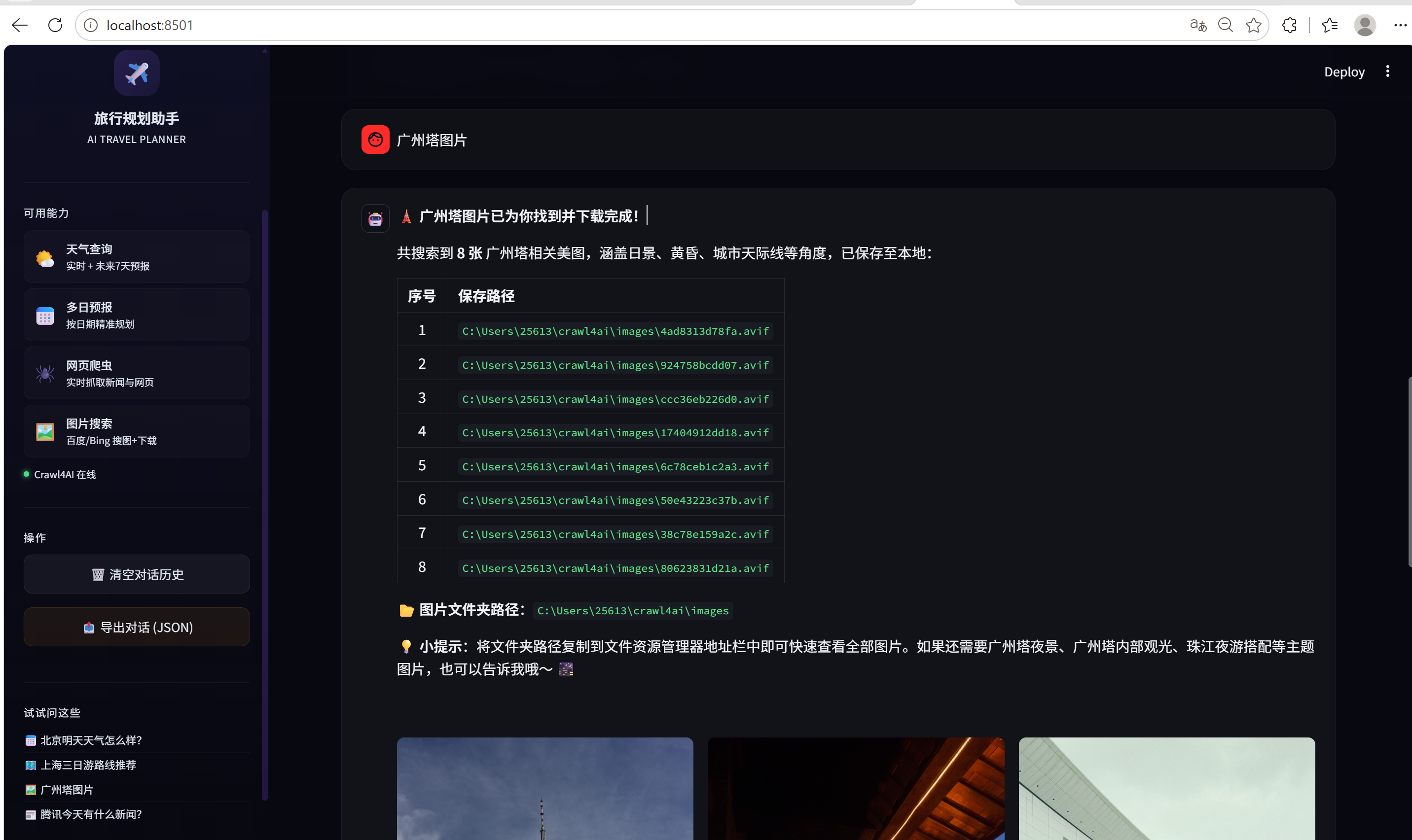Select the 图片搜索 capability card
Image resolution: width=1412 pixels, height=840 pixels.
(x=137, y=431)
